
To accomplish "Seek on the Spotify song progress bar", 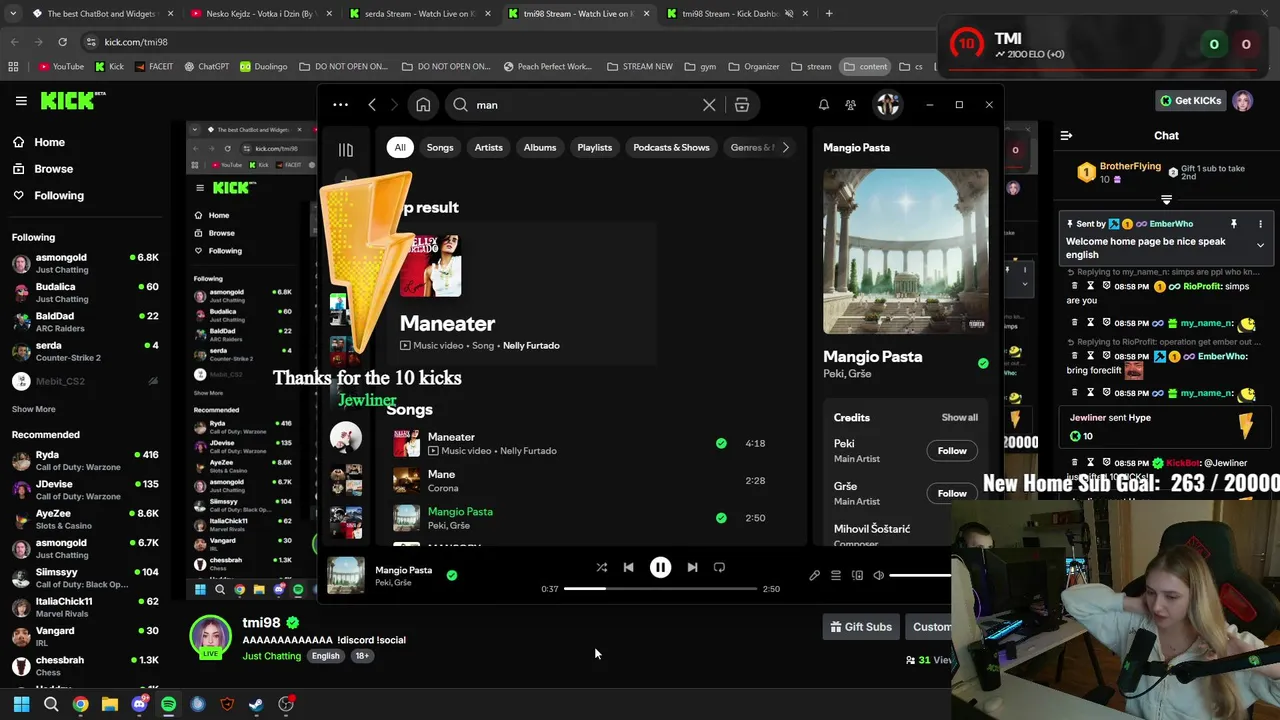I will click(x=660, y=588).
